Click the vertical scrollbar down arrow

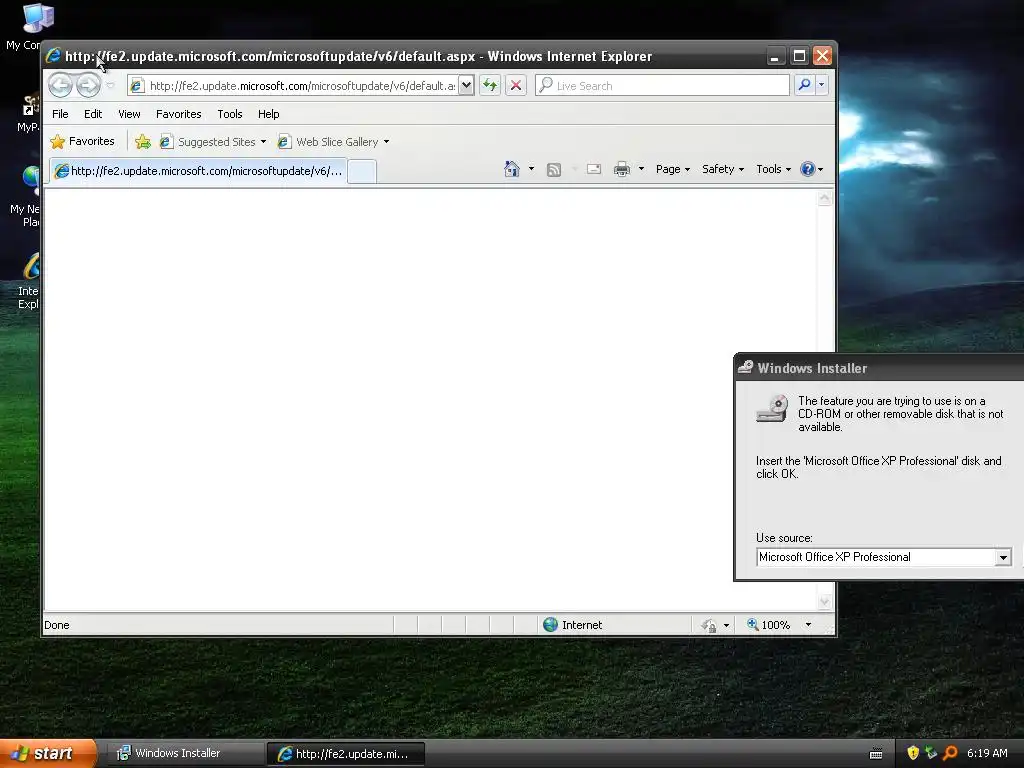coord(825,601)
